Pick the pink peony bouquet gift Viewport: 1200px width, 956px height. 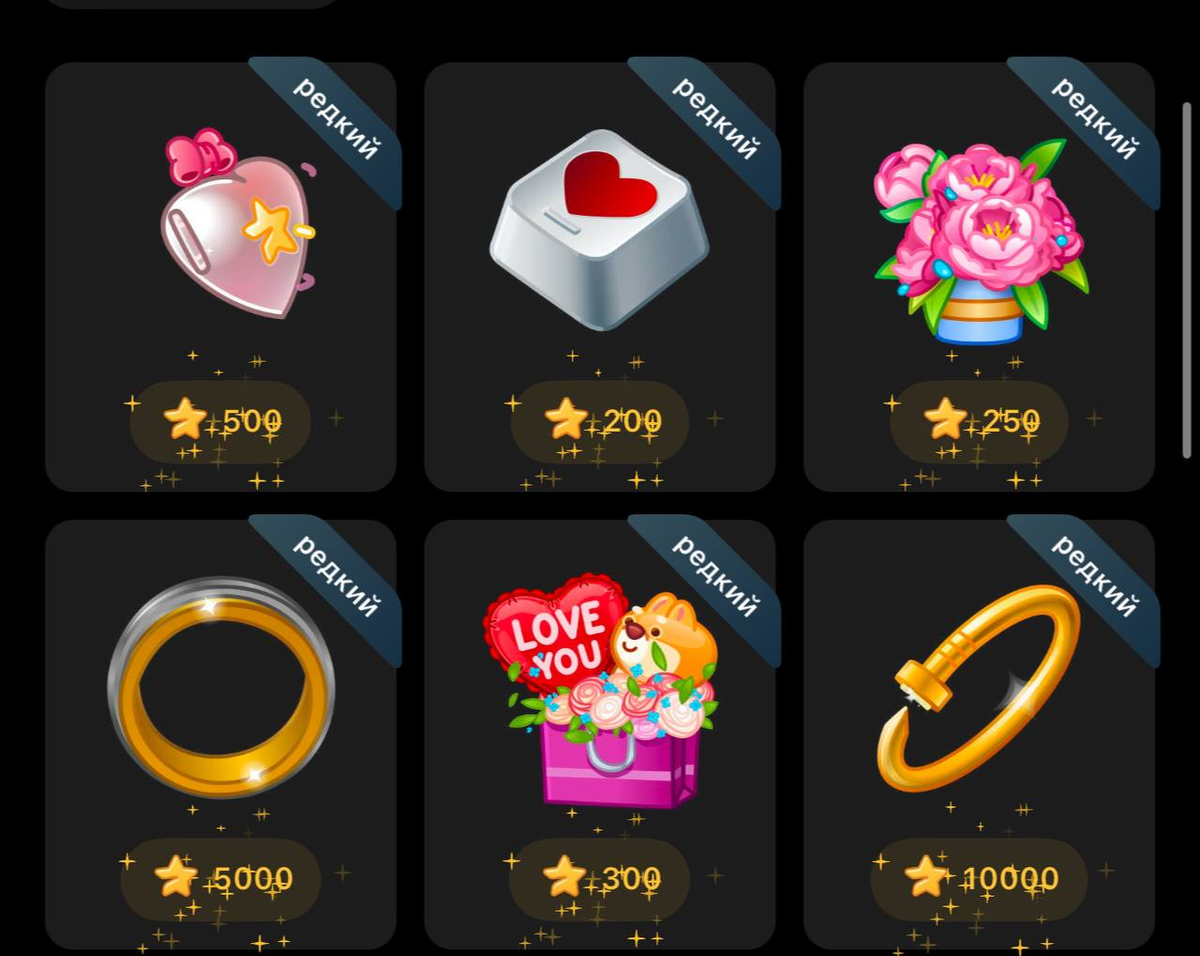pos(979,240)
